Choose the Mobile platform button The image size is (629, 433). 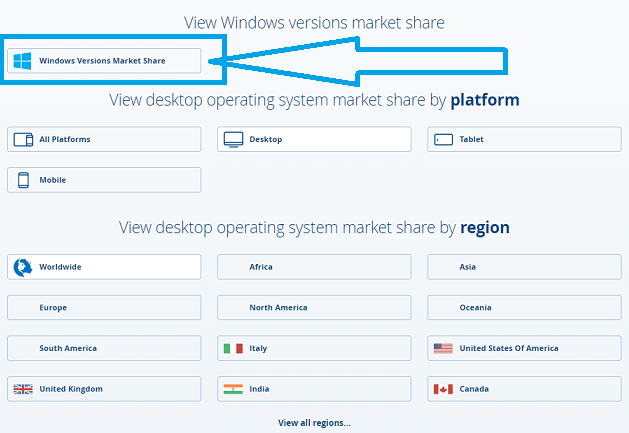click(x=104, y=180)
